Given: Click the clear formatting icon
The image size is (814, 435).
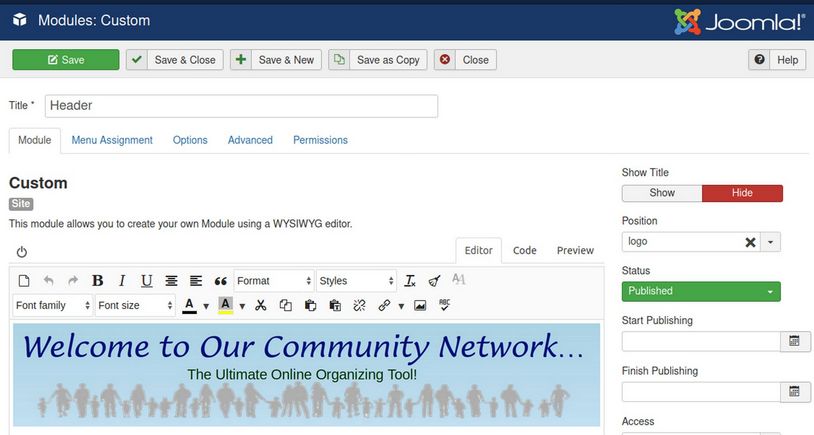Looking at the screenshot, I should click(410, 281).
